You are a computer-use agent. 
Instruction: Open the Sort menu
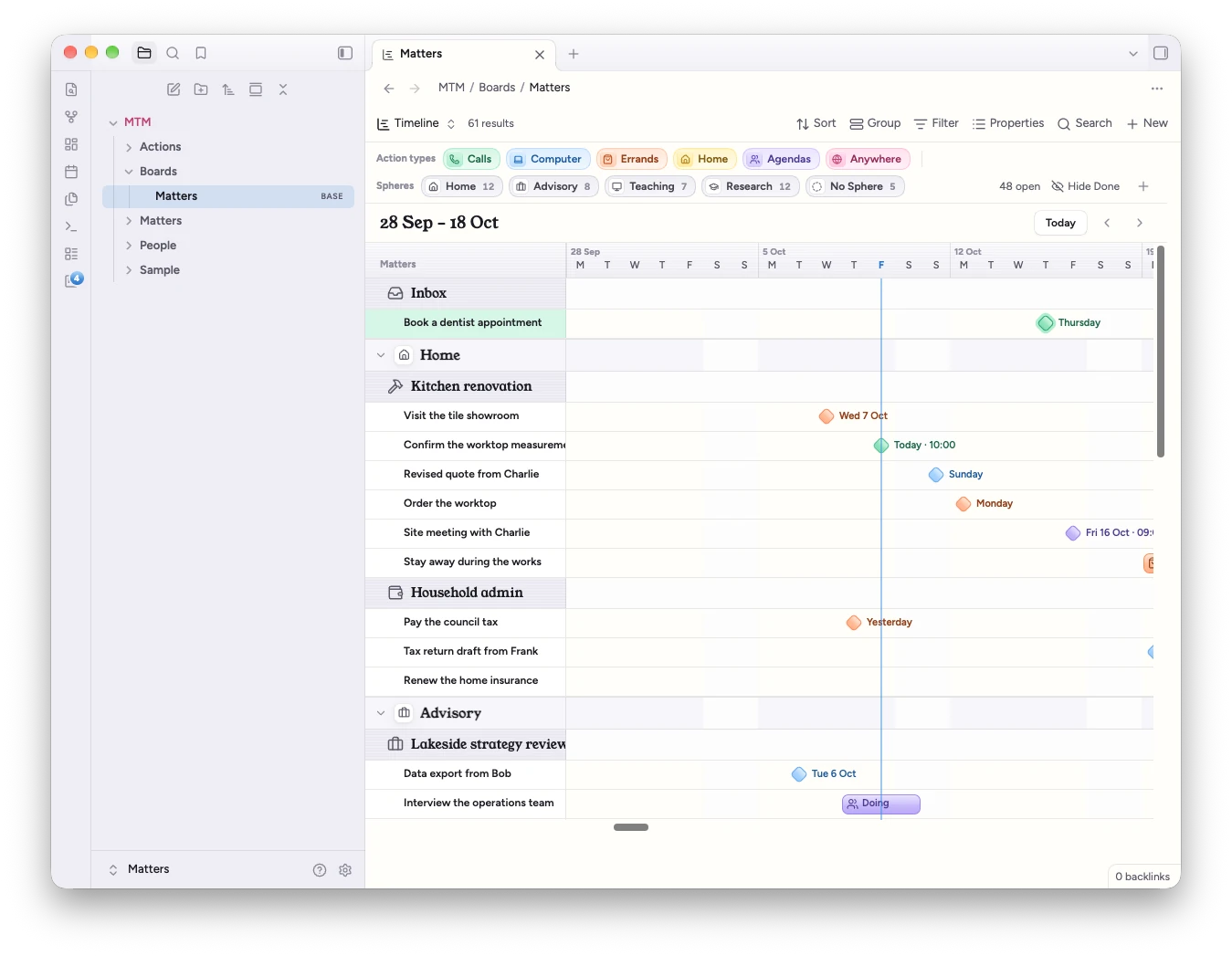[816, 123]
